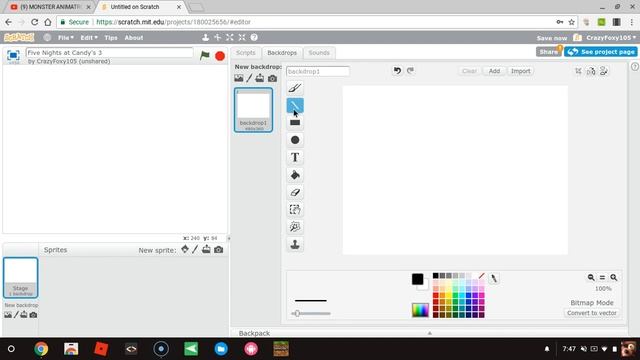
Task: Choose backdrop from library icon
Action: tap(239, 78)
